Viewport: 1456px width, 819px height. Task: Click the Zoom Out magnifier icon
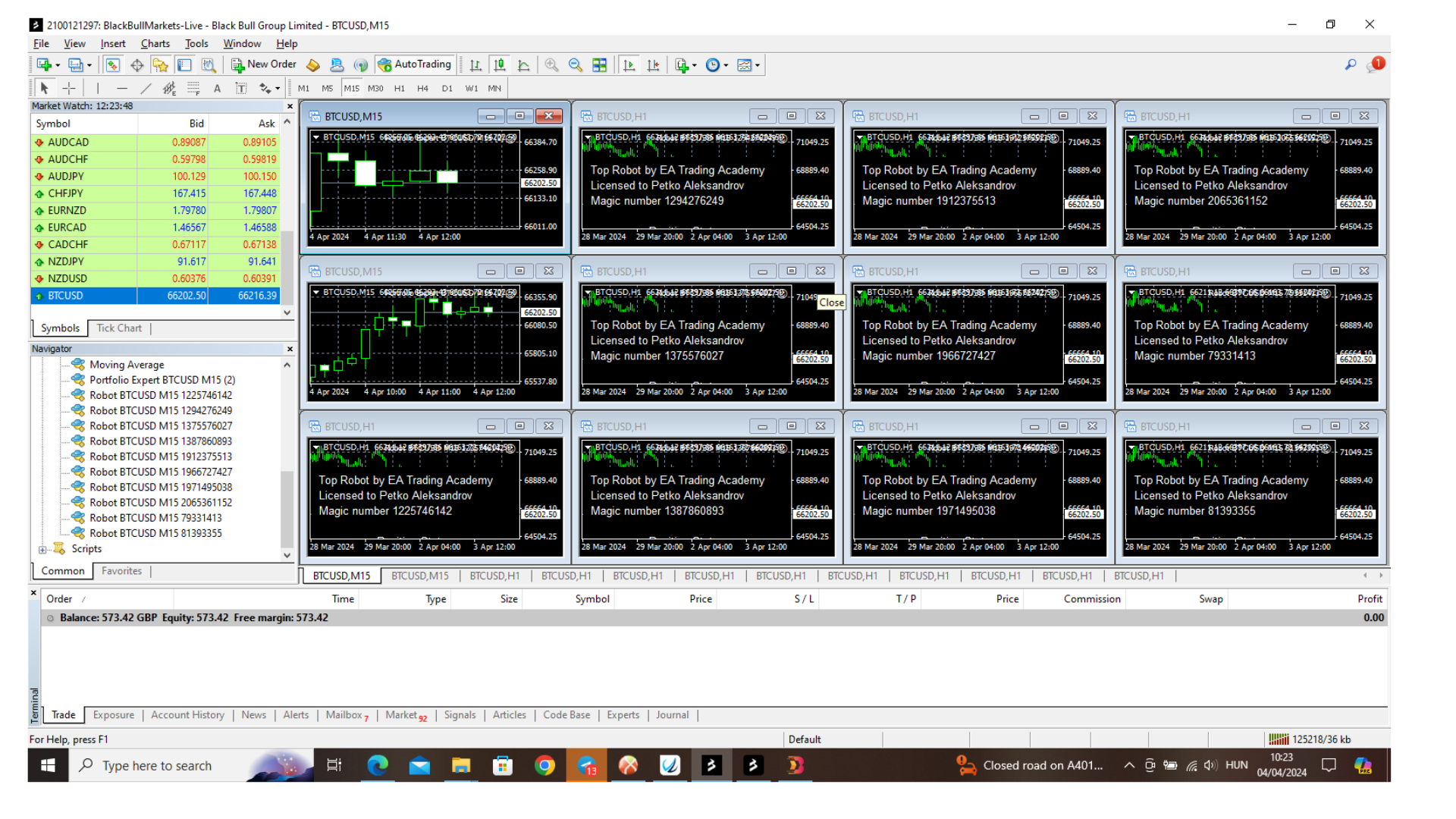[x=576, y=65]
